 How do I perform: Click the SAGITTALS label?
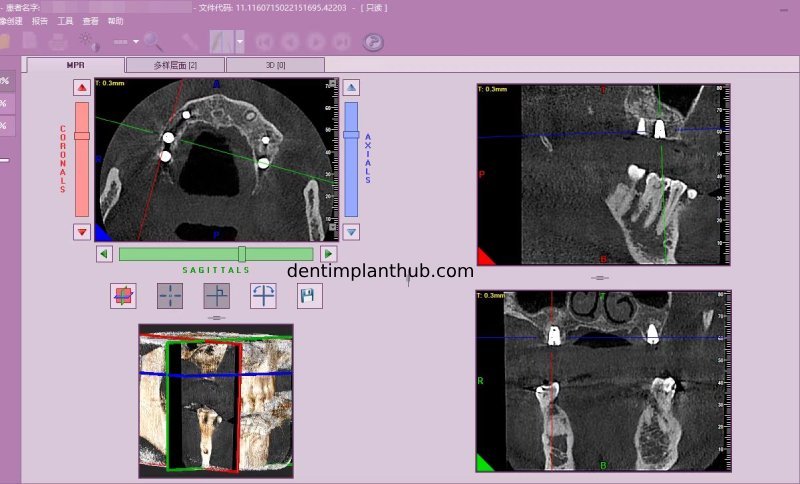pyautogui.click(x=216, y=270)
